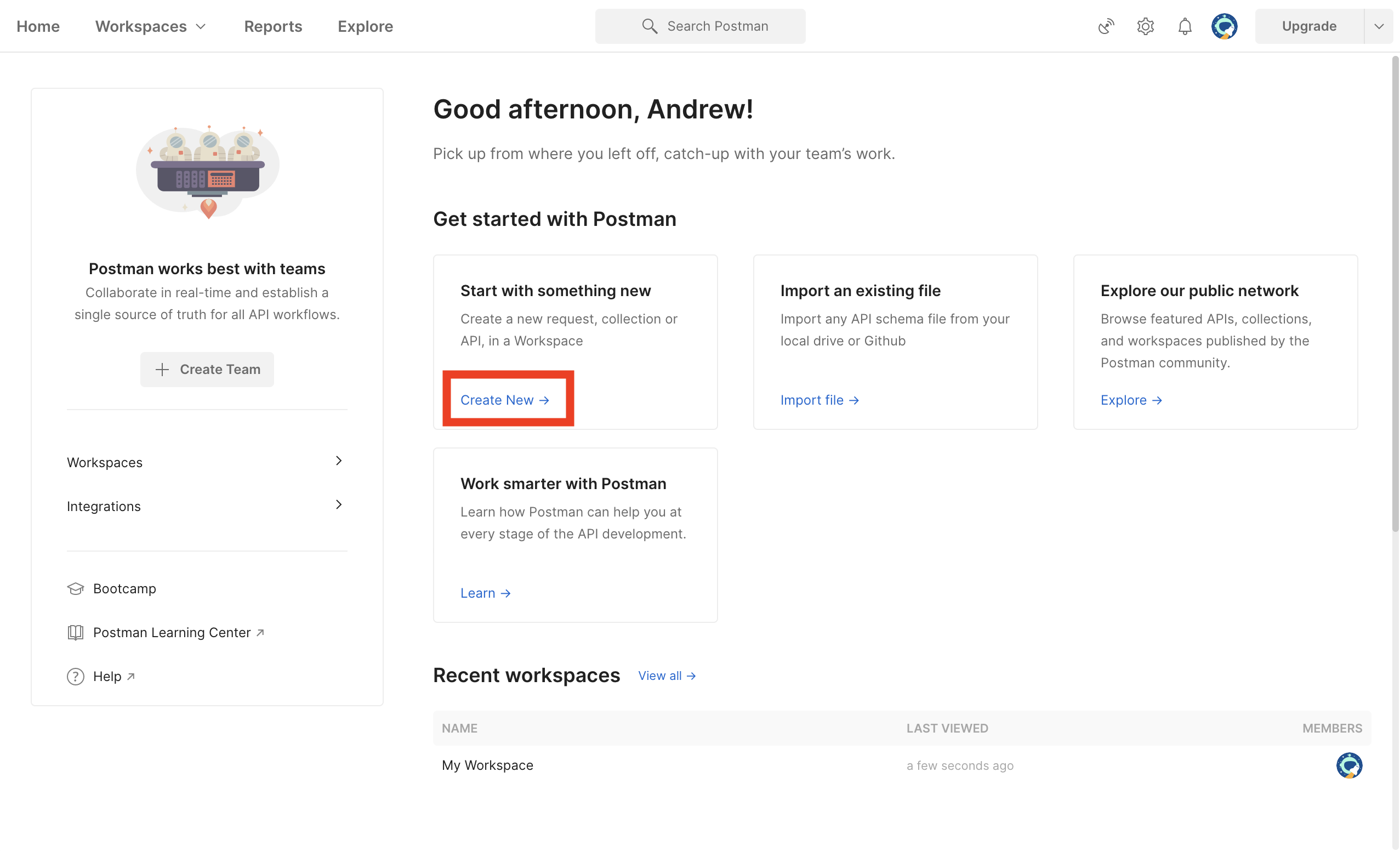Click the Create New link
1400x851 pixels.
click(x=505, y=400)
